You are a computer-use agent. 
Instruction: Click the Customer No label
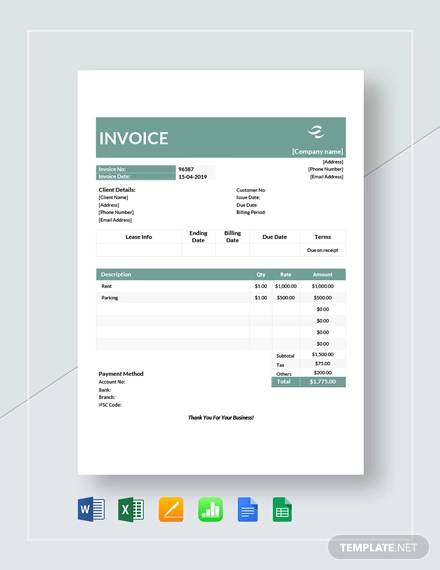pos(251,190)
